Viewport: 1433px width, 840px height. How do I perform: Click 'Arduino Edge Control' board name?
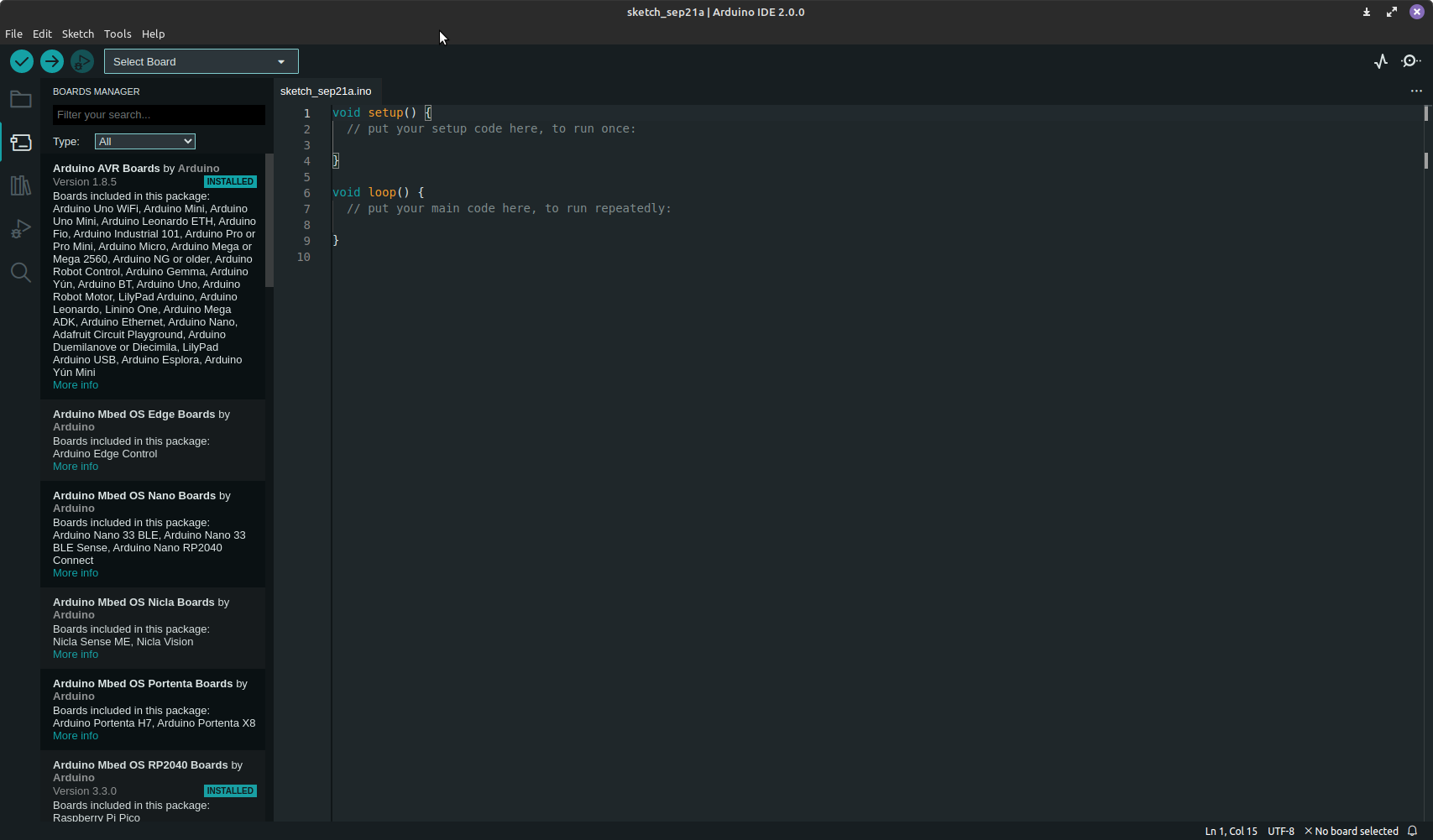click(105, 454)
